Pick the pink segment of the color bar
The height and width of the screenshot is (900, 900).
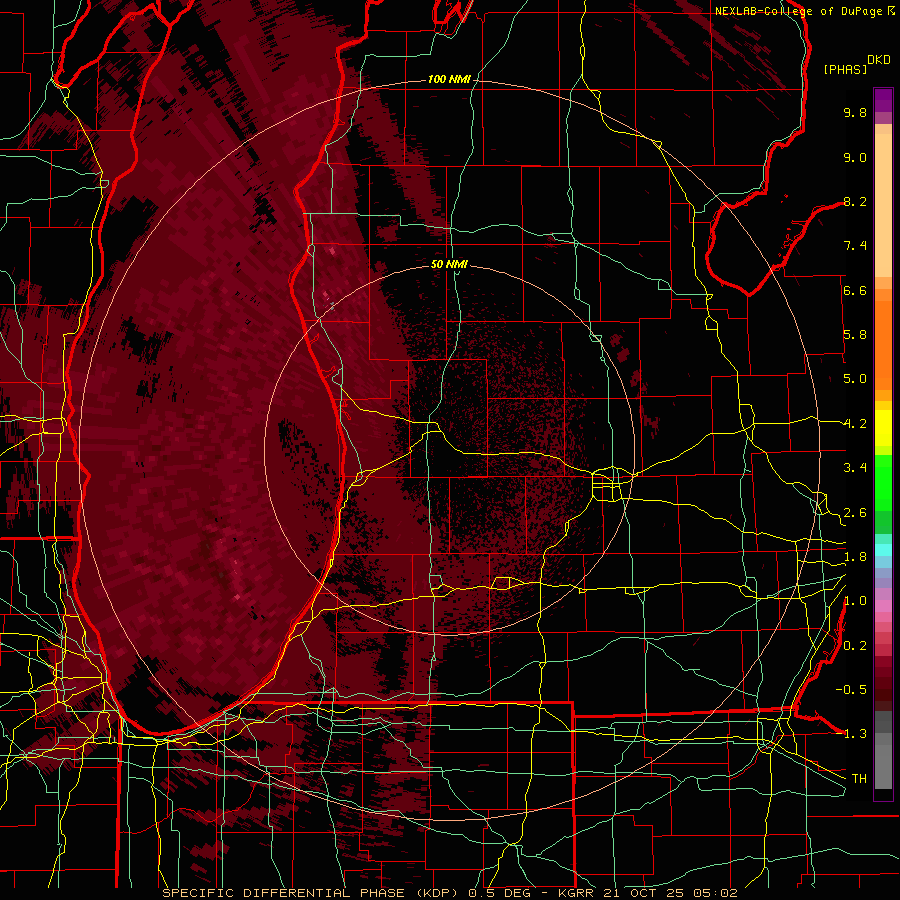point(883,606)
